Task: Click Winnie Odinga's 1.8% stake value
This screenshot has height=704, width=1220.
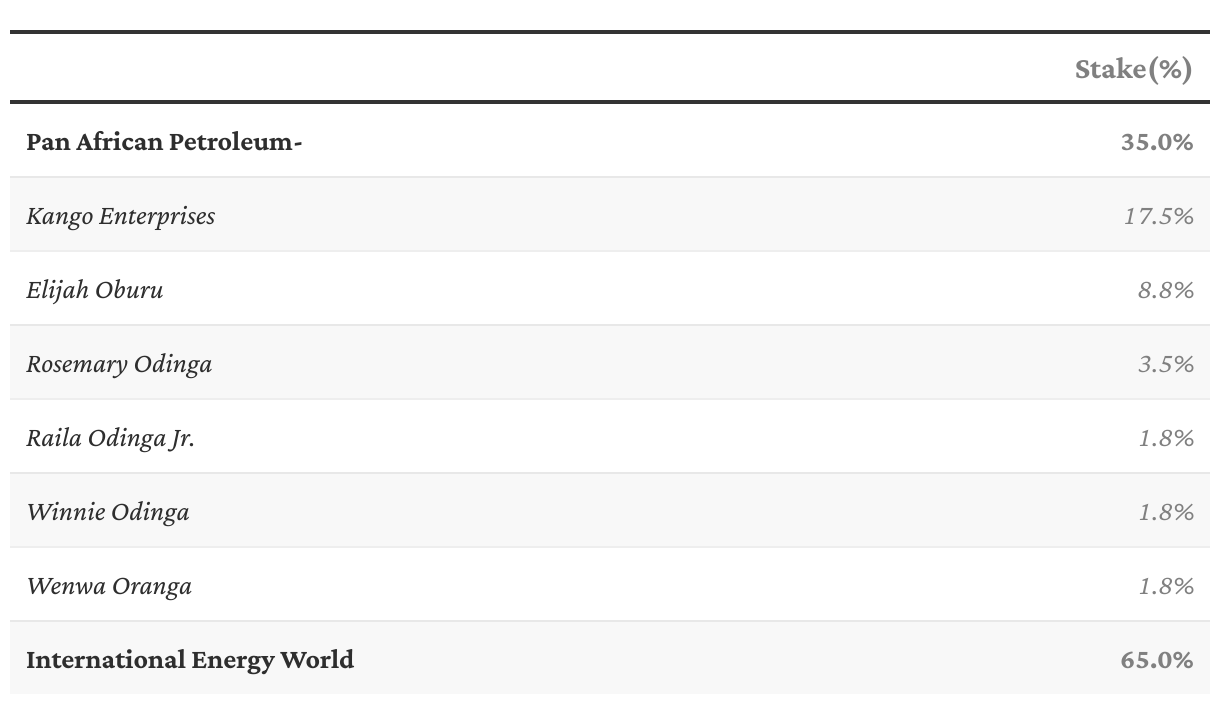Action: 1166,512
